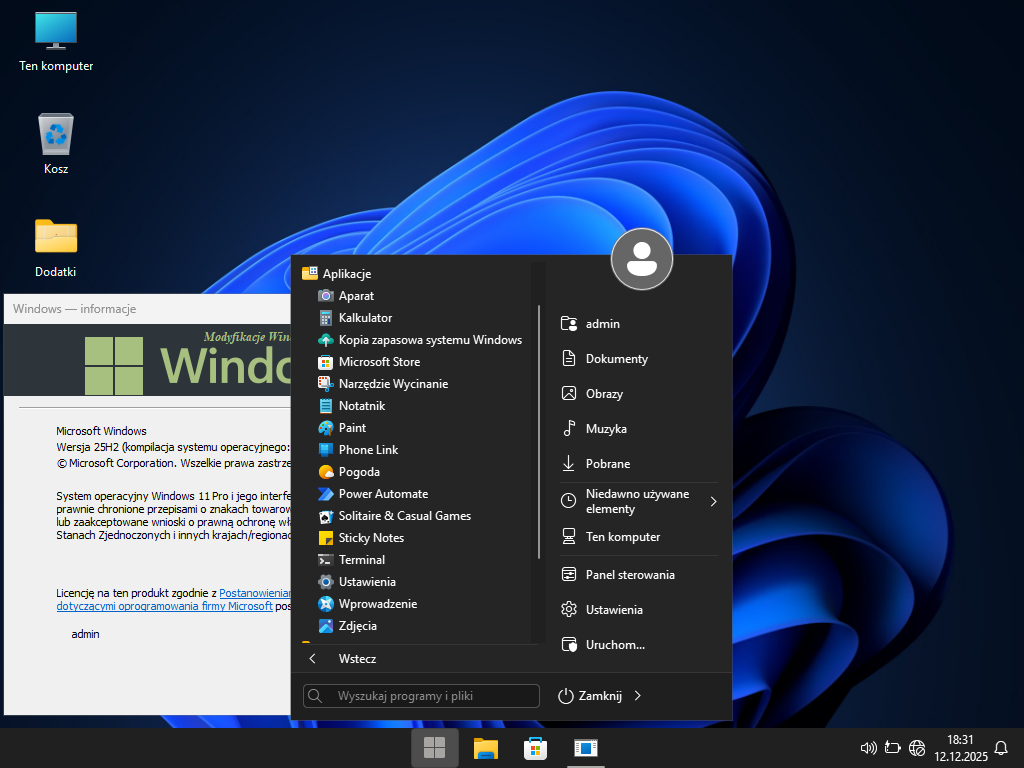Open Sticky Notes app
This screenshot has width=1024, height=768.
[371, 538]
